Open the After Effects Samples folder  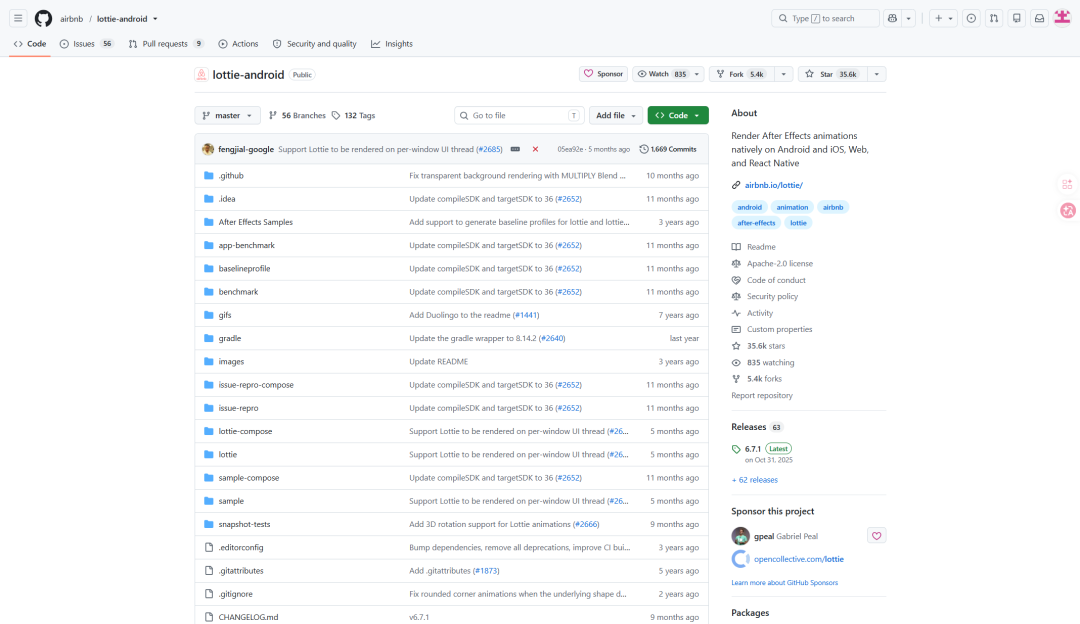(x=256, y=222)
